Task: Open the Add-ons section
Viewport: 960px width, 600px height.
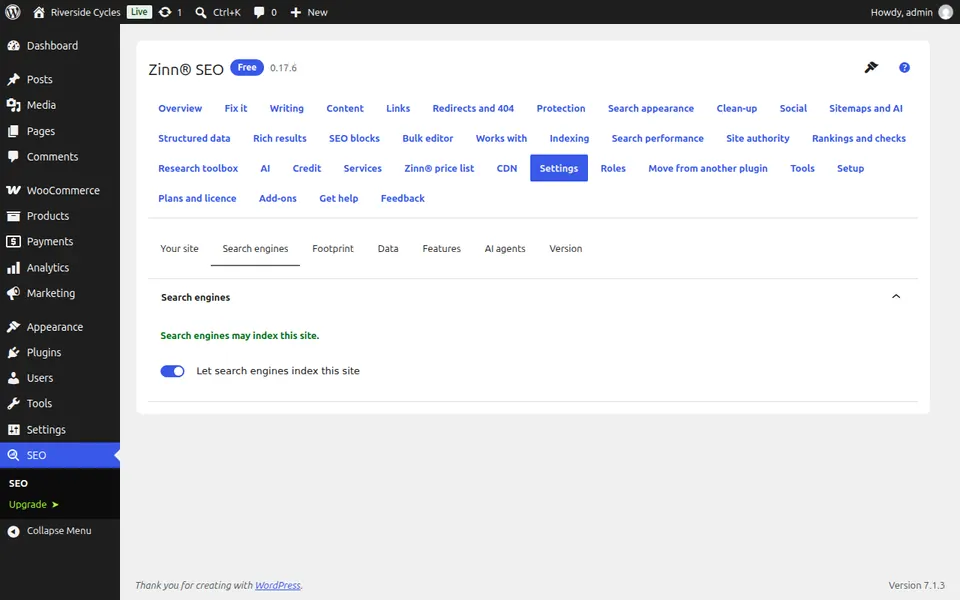Action: pyautogui.click(x=278, y=198)
